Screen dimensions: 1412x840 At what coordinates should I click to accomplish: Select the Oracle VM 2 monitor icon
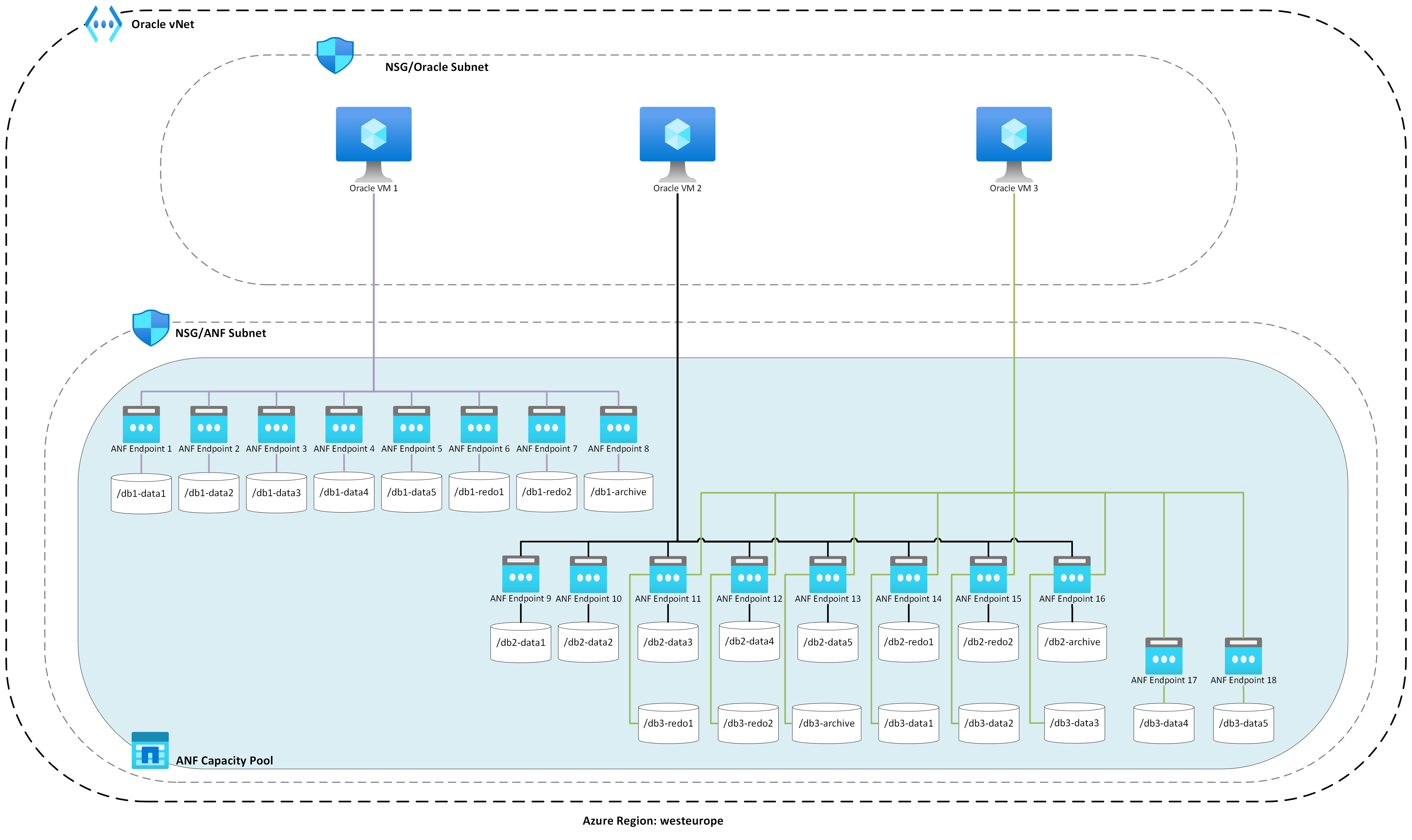click(677, 136)
